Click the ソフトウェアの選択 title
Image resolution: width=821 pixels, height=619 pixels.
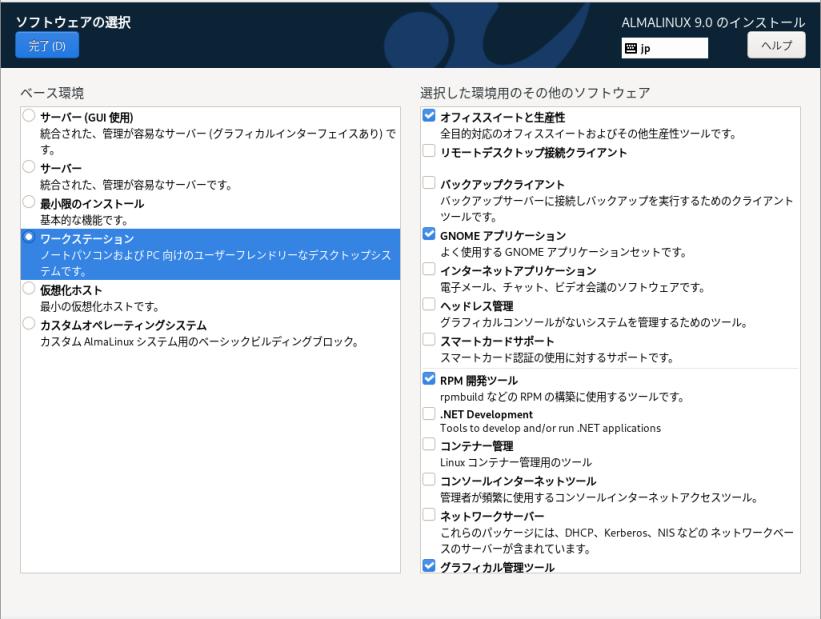click(x=73, y=22)
